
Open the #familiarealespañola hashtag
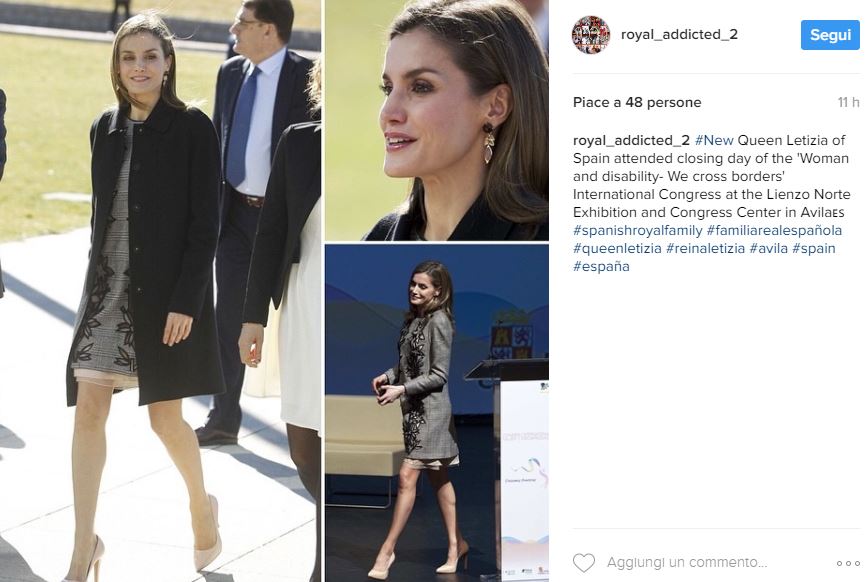774,230
